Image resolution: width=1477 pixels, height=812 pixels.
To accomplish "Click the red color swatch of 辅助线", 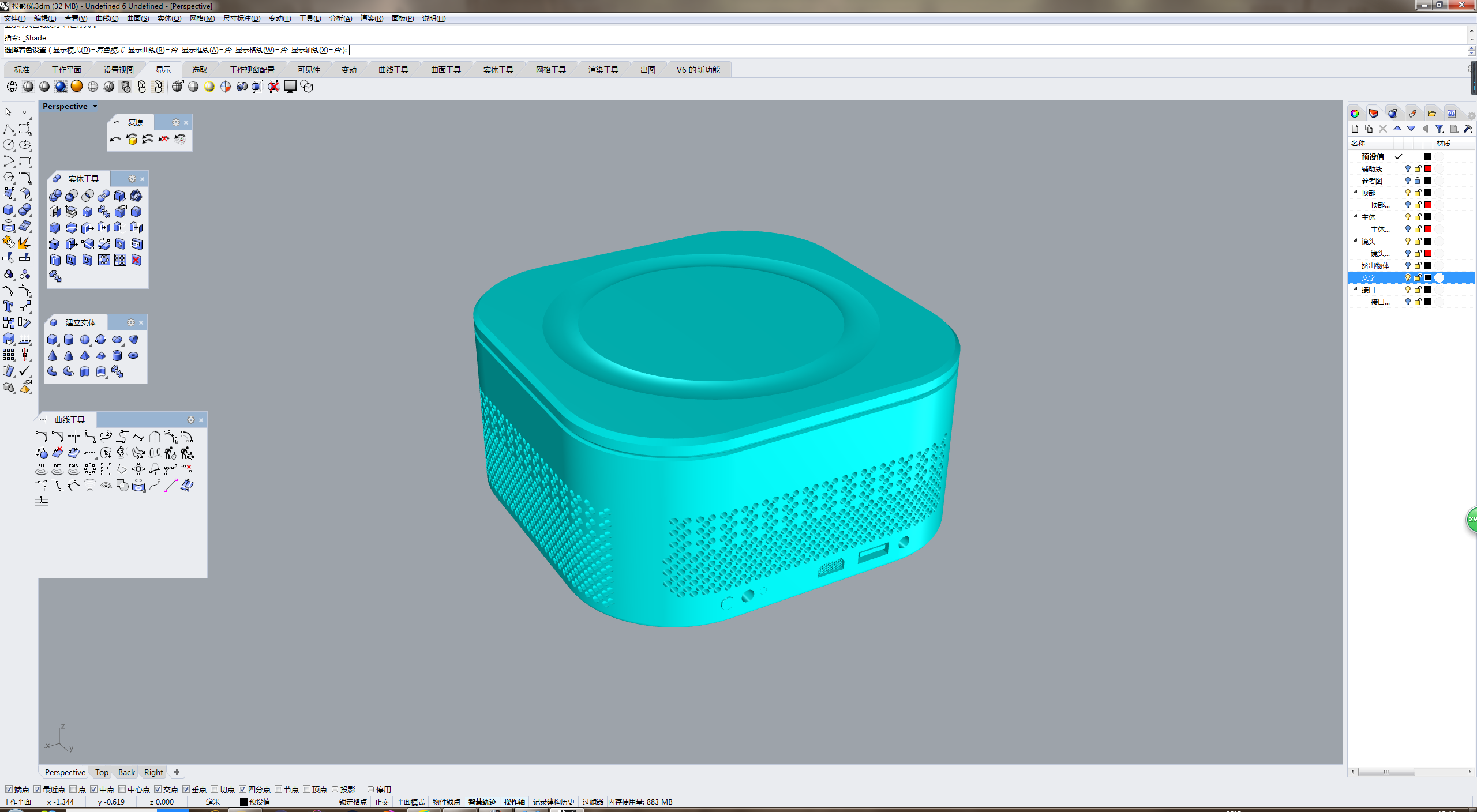I will click(1428, 168).
